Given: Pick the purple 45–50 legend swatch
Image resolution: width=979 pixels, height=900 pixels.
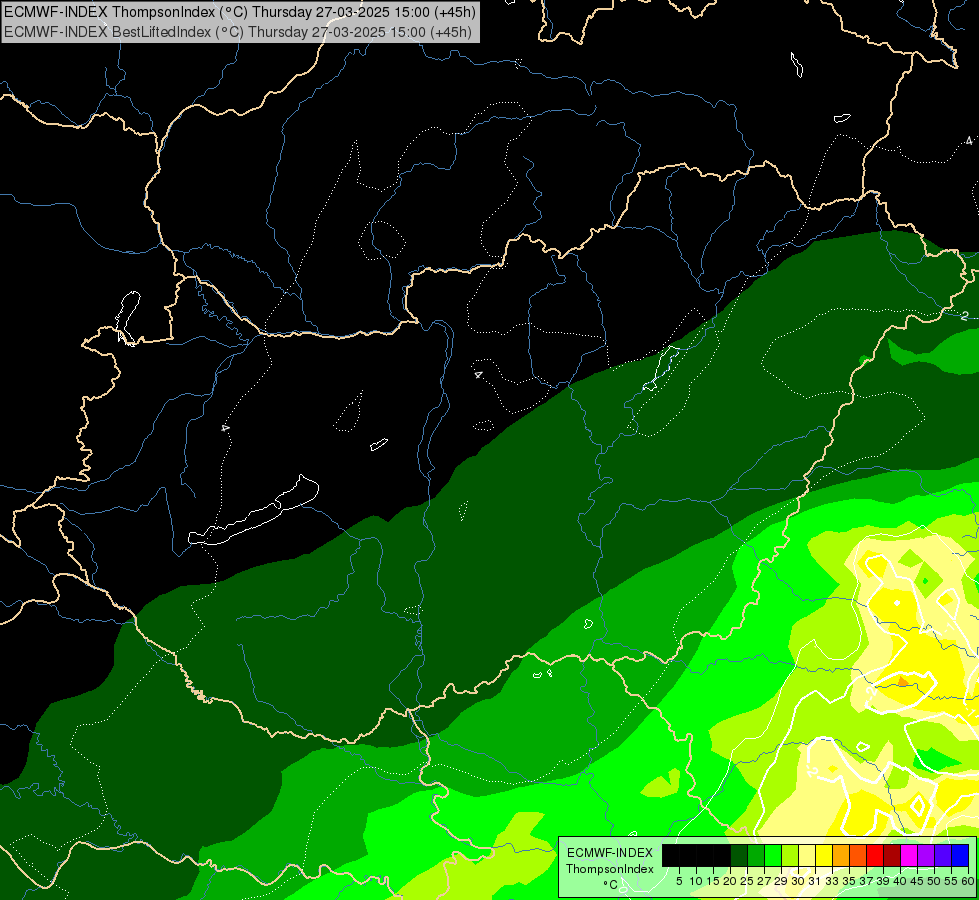Looking at the screenshot, I should click(x=926, y=855).
